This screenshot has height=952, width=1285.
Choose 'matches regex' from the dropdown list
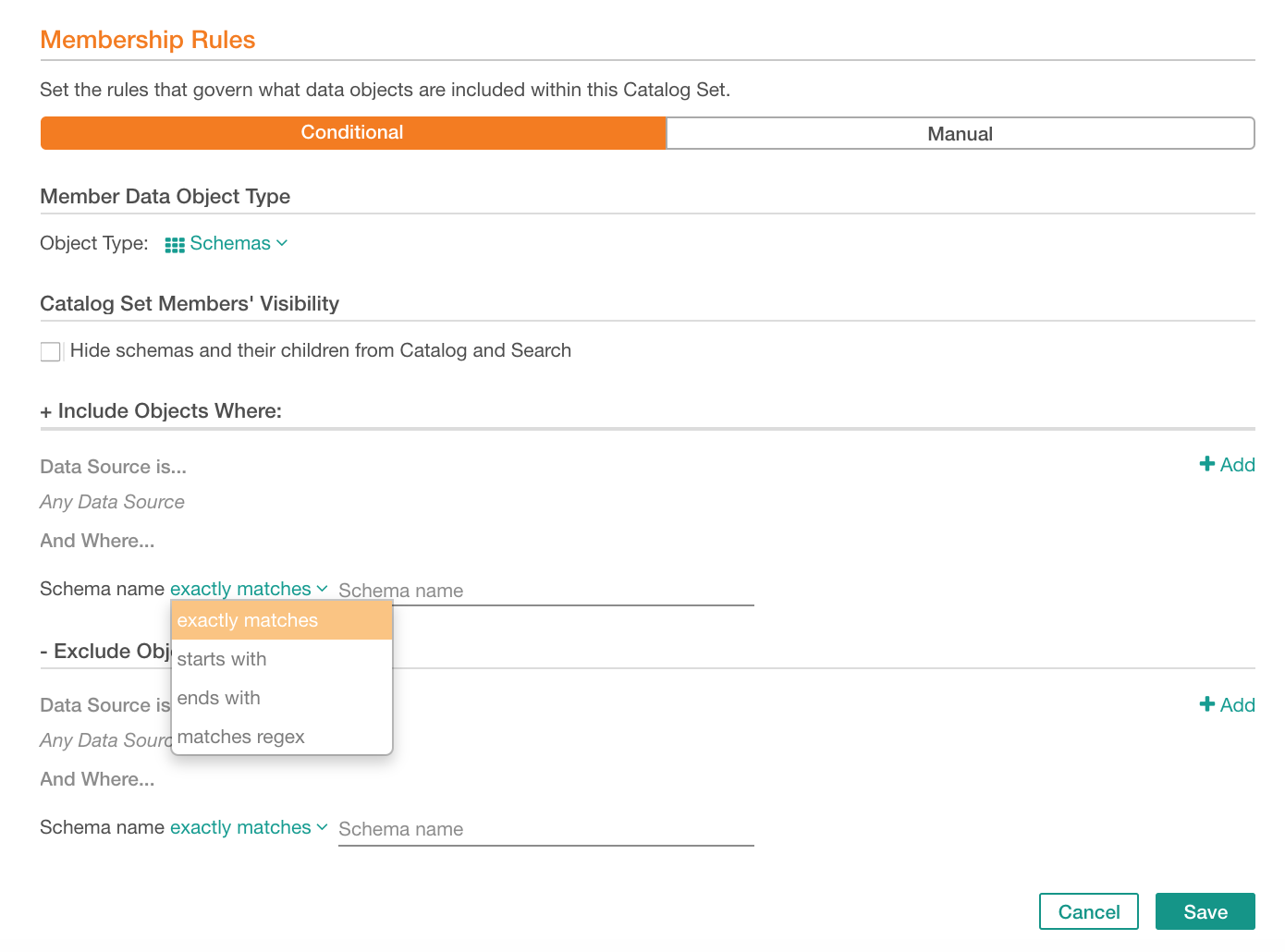tap(282, 737)
